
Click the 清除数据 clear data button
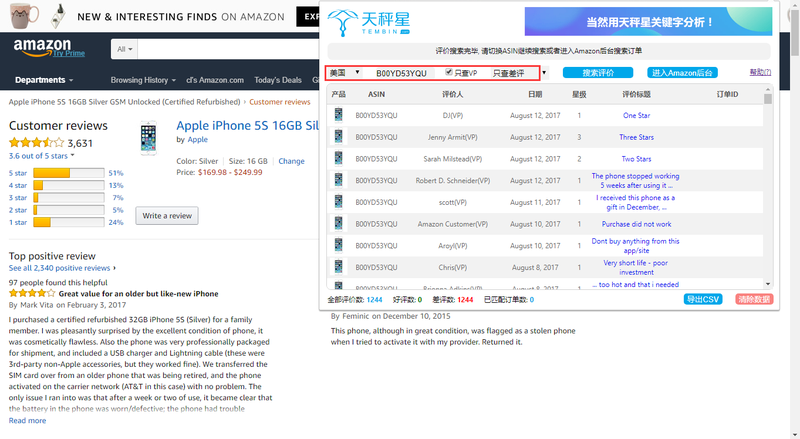coord(754,299)
